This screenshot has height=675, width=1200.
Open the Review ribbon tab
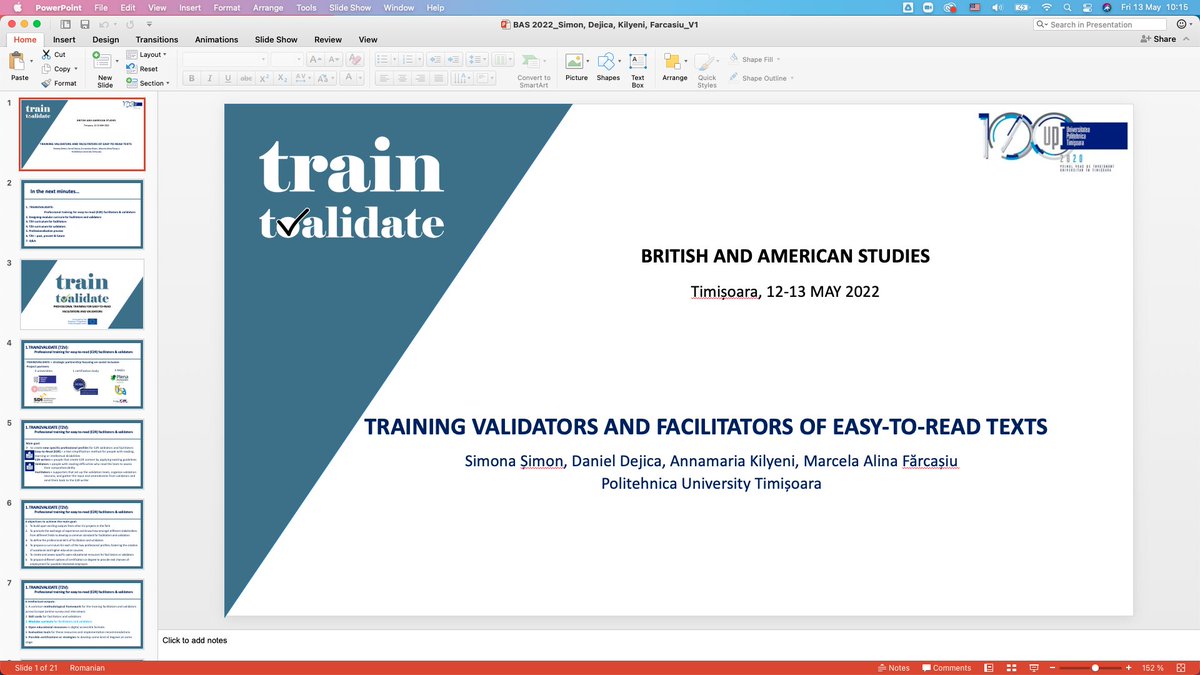[x=328, y=40]
